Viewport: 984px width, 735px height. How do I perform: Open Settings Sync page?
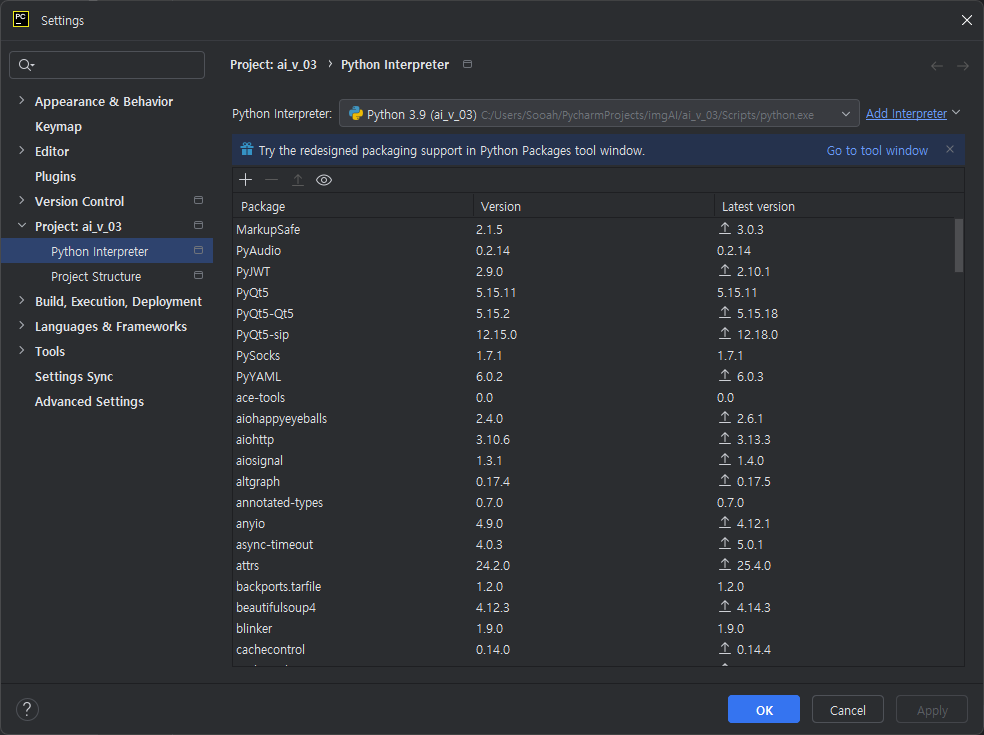[x=74, y=377]
